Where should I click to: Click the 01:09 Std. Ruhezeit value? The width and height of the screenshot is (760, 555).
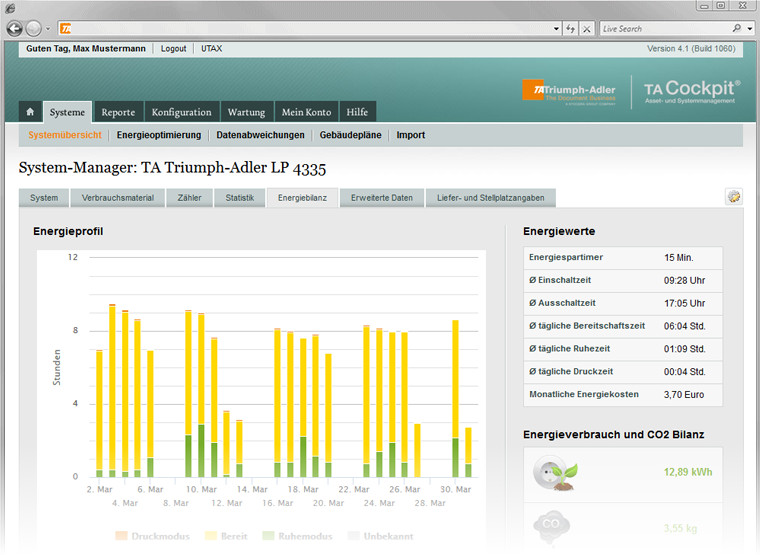[684, 349]
